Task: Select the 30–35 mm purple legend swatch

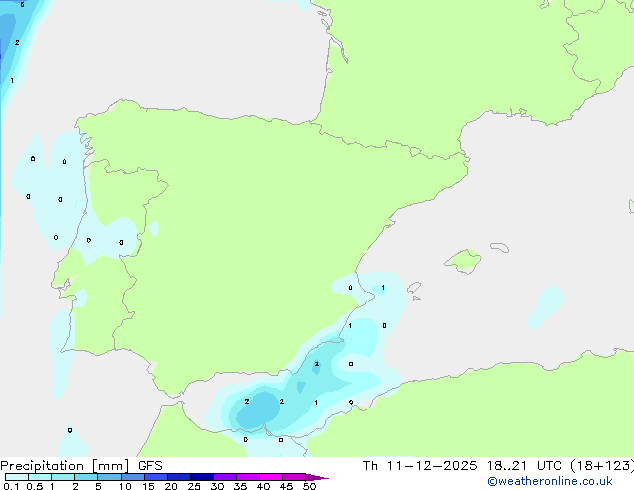Action: [225, 477]
